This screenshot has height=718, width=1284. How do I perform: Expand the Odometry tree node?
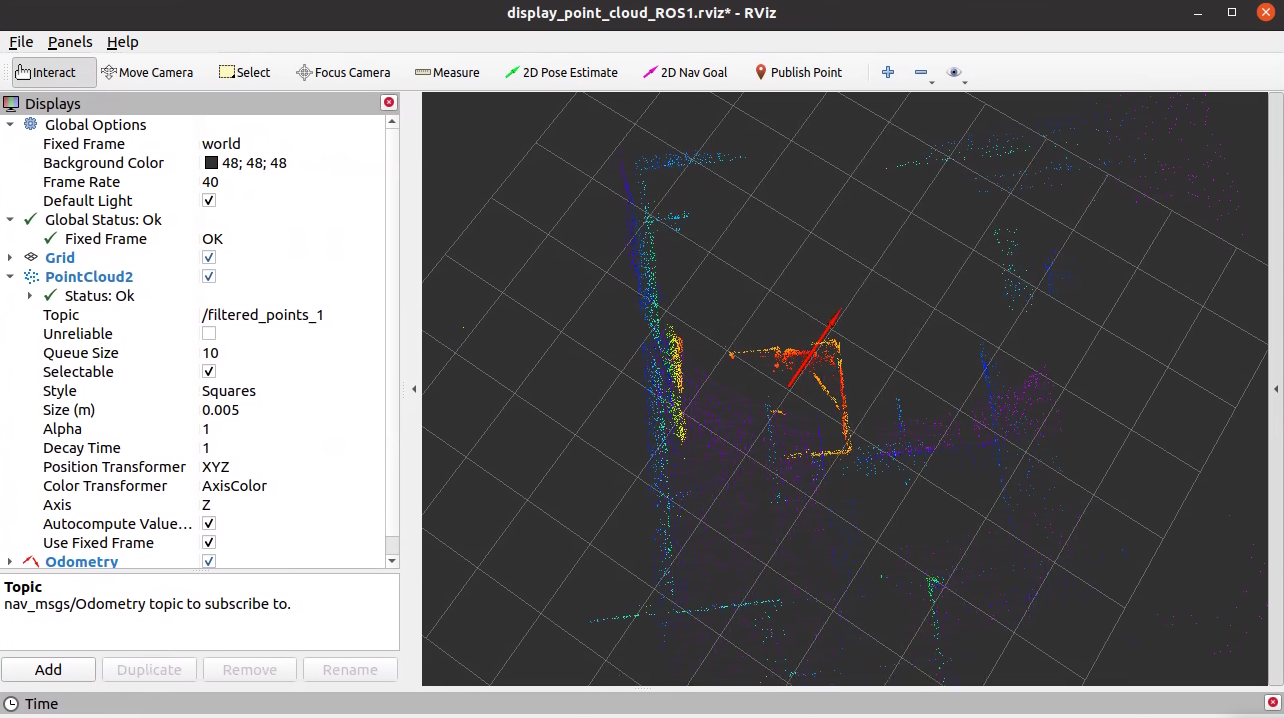10,561
